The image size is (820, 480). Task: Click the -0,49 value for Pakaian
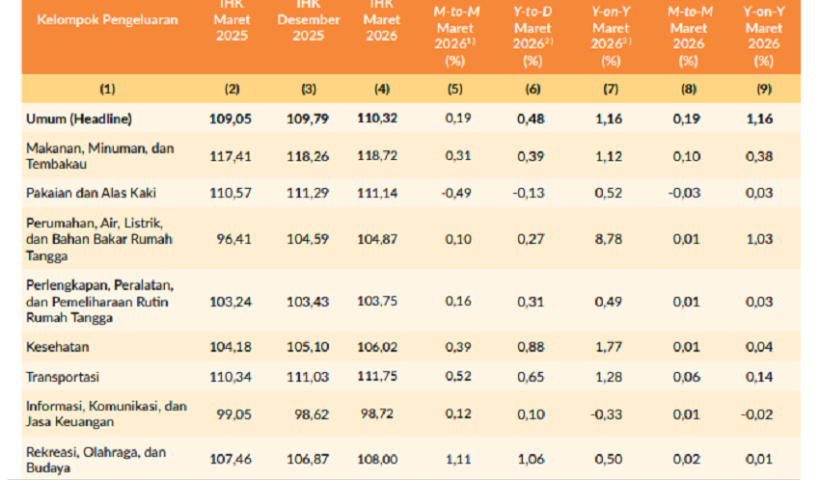click(x=457, y=191)
